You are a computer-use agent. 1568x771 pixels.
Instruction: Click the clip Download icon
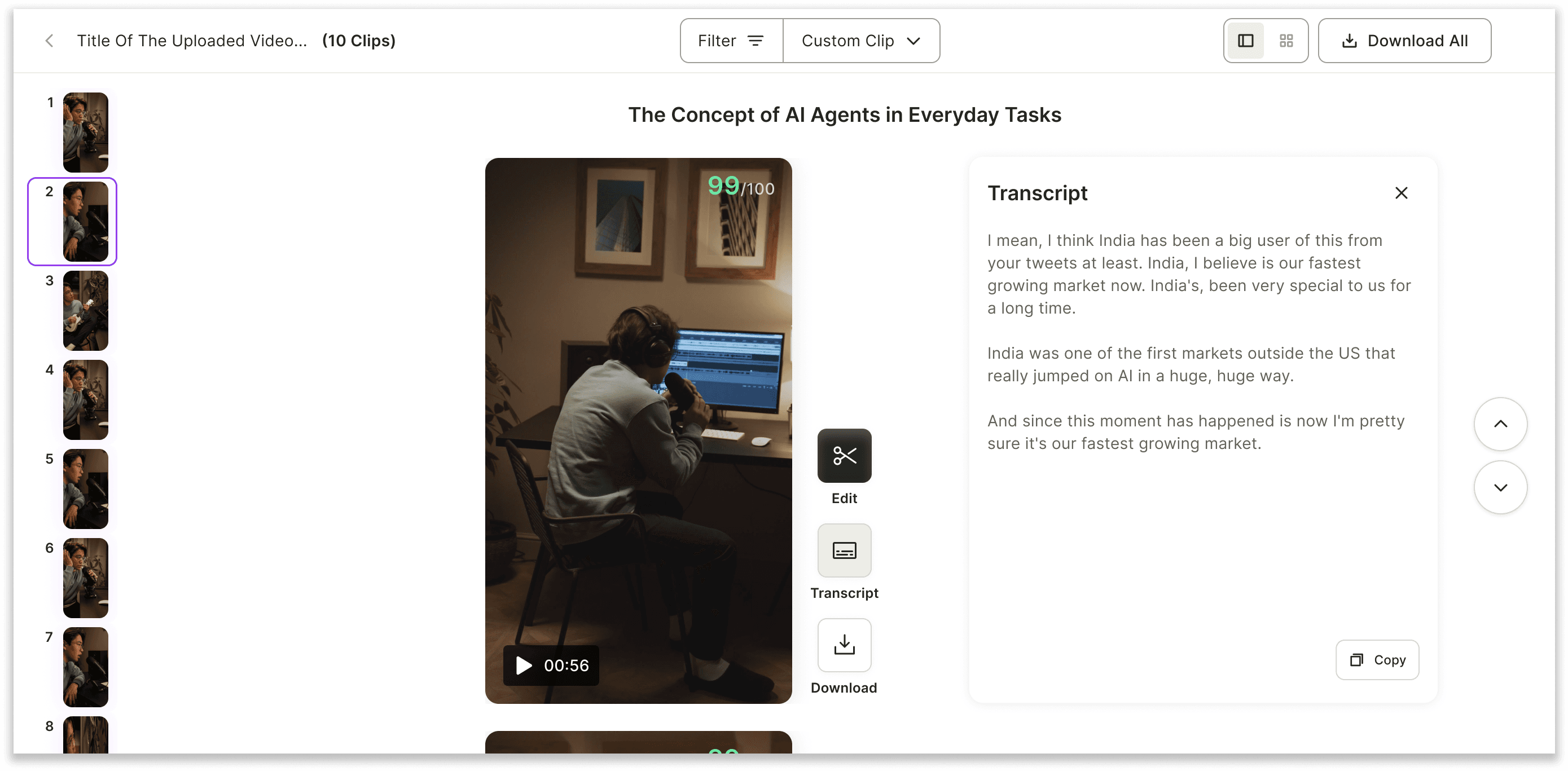pos(844,645)
